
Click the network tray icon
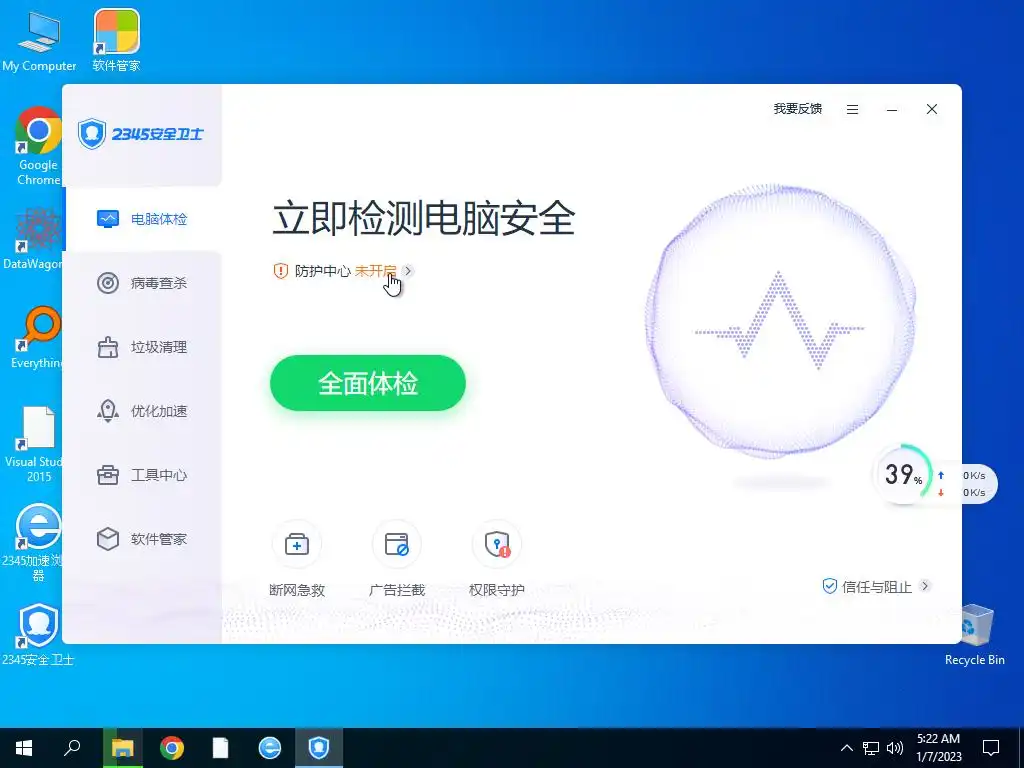871,748
